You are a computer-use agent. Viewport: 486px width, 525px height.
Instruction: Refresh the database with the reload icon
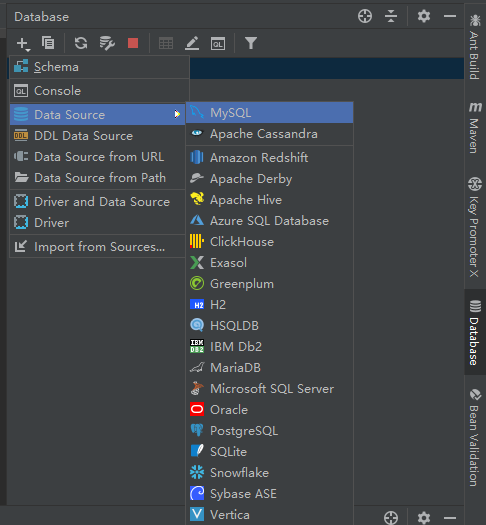point(81,43)
